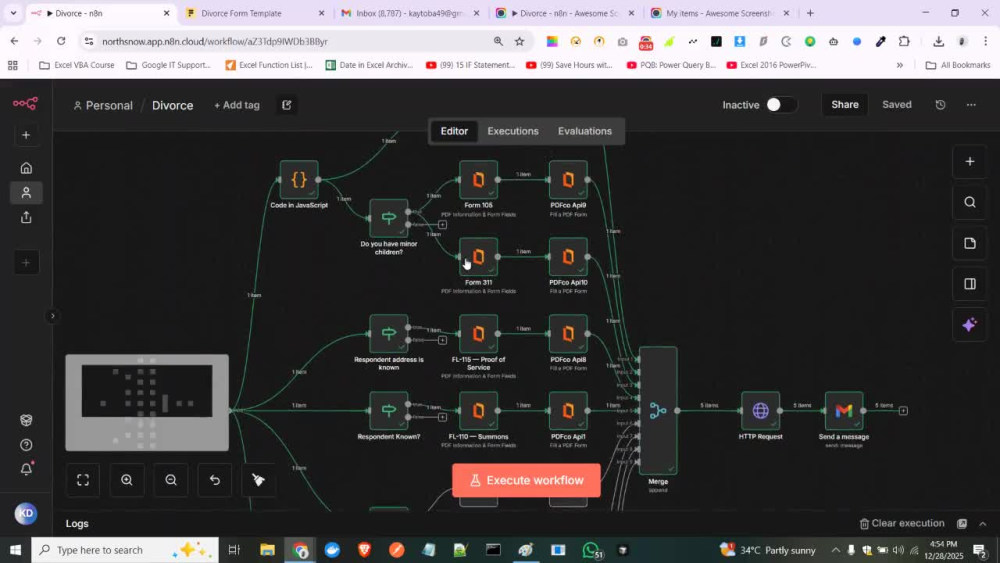Click the canvas minimap thumbnail
The image size is (1000, 563).
coord(147,402)
